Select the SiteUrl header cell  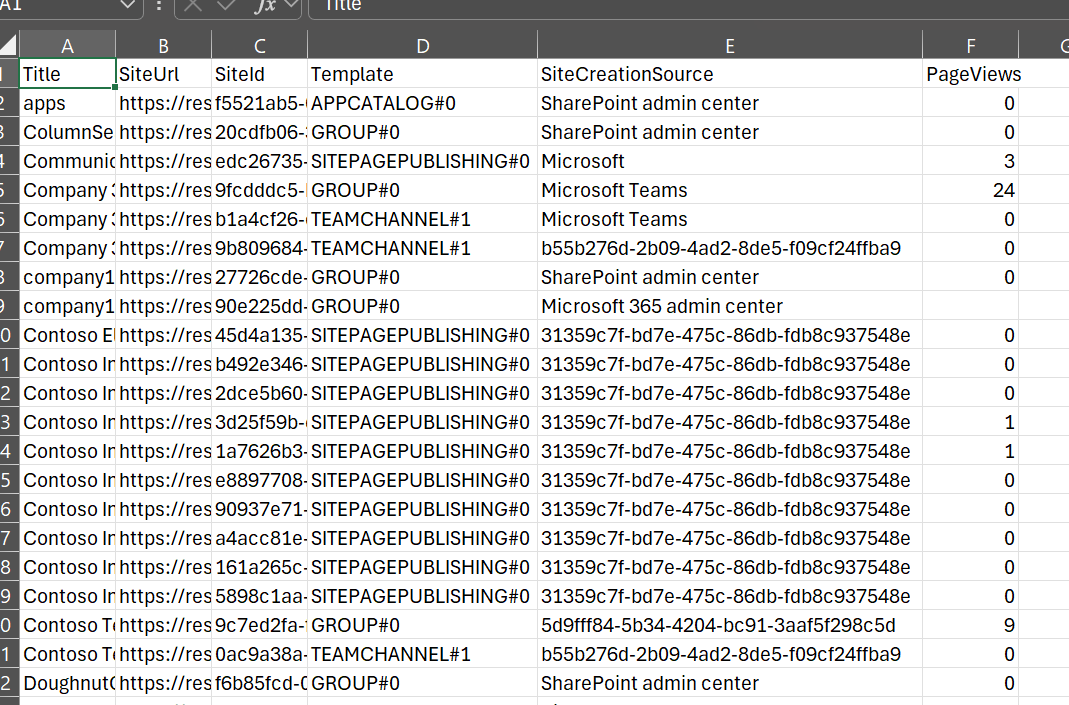[x=164, y=74]
